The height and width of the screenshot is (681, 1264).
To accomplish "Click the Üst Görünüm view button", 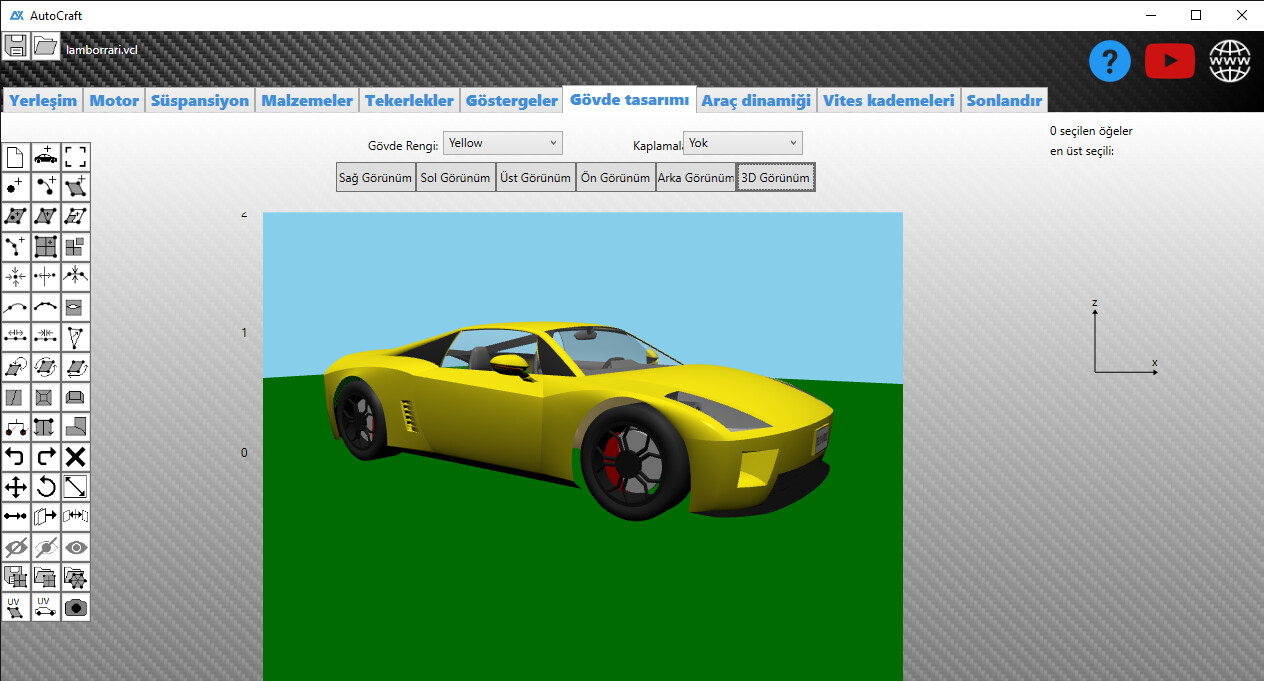I will [x=535, y=178].
